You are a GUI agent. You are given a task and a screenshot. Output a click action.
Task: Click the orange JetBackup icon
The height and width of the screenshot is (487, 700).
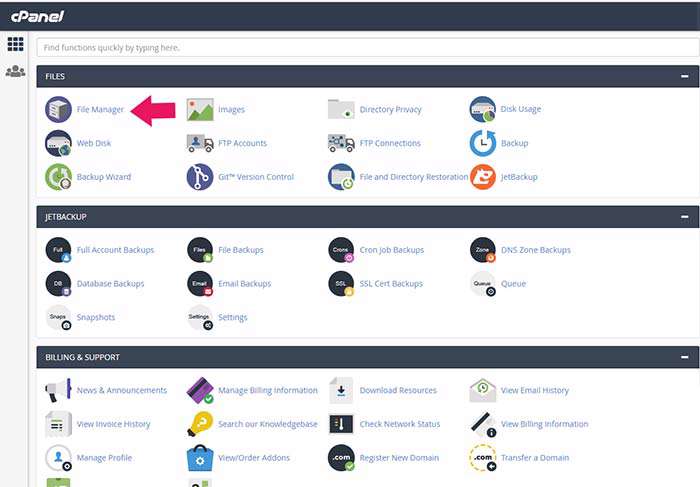click(483, 177)
